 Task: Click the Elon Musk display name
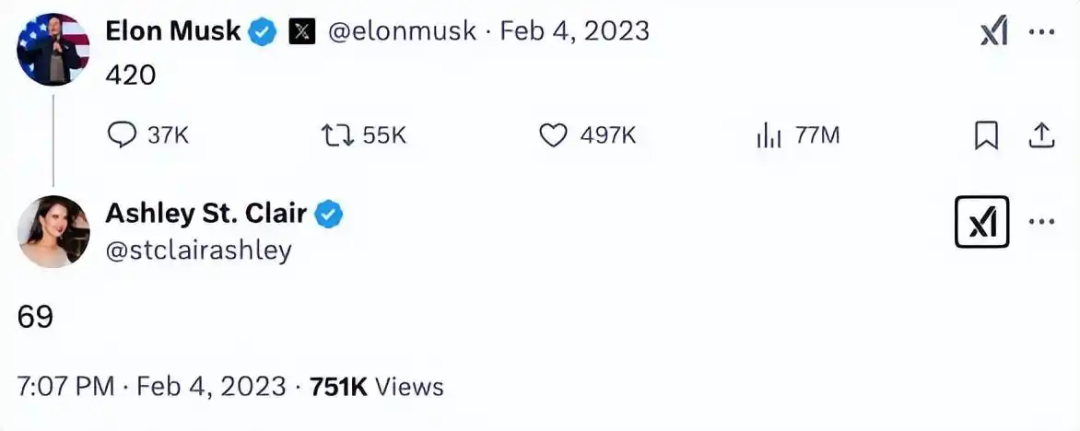tap(173, 32)
